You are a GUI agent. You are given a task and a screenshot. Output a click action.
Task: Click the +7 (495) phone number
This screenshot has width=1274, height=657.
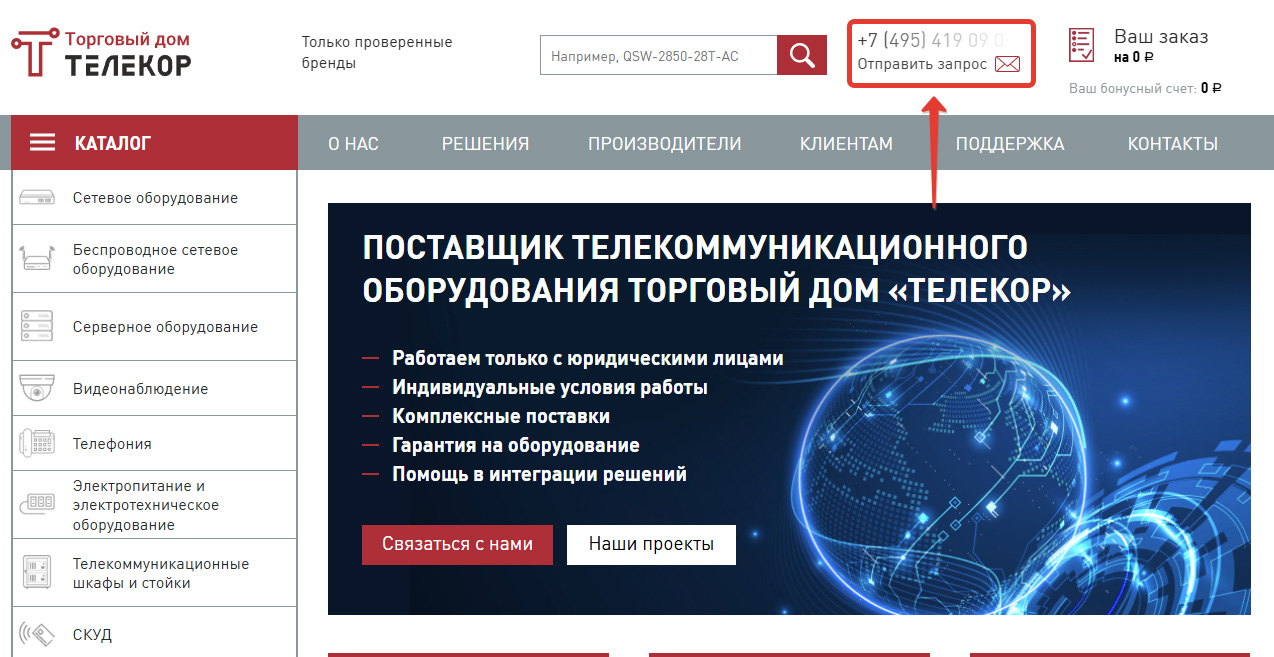point(930,40)
